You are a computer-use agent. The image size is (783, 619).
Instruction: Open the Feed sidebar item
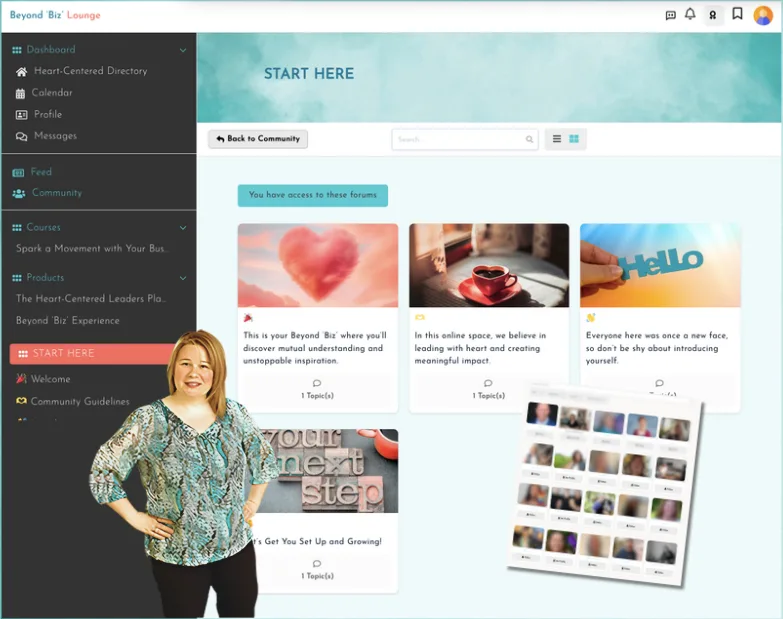click(x=41, y=172)
